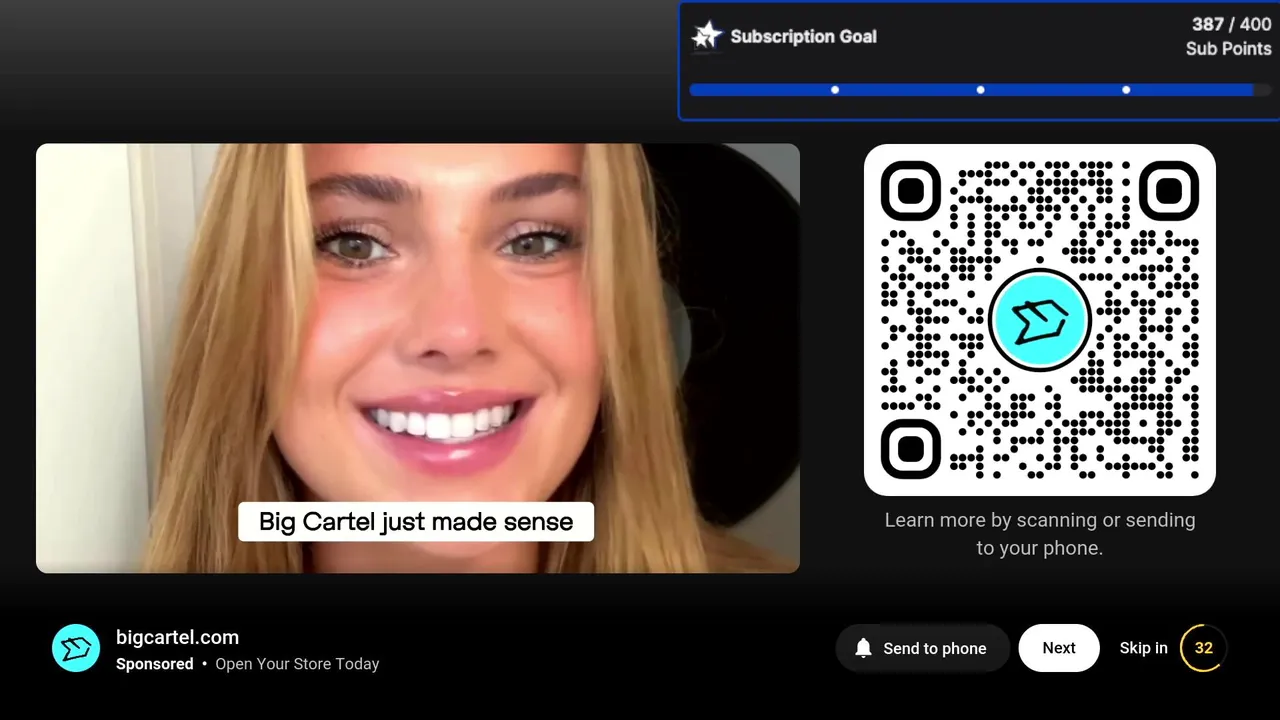Click the Subscription Goal title
Viewport: 1280px width, 720px height.
click(803, 36)
